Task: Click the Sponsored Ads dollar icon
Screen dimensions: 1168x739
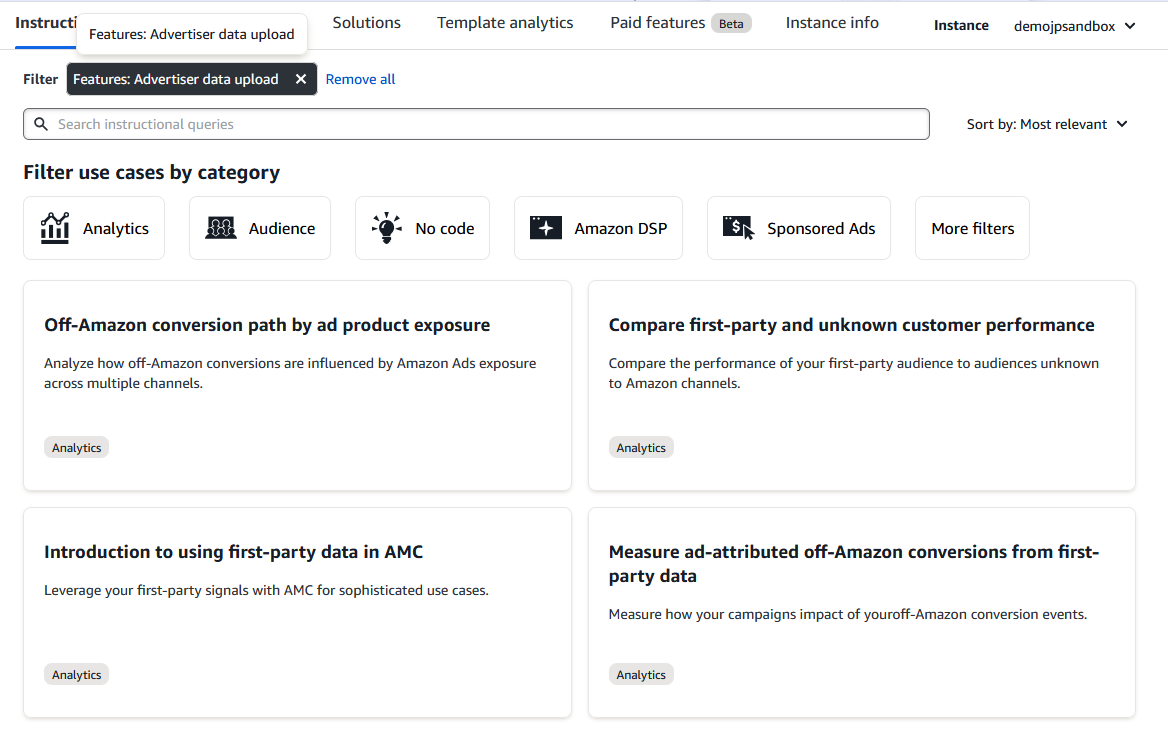Action: coord(738,228)
